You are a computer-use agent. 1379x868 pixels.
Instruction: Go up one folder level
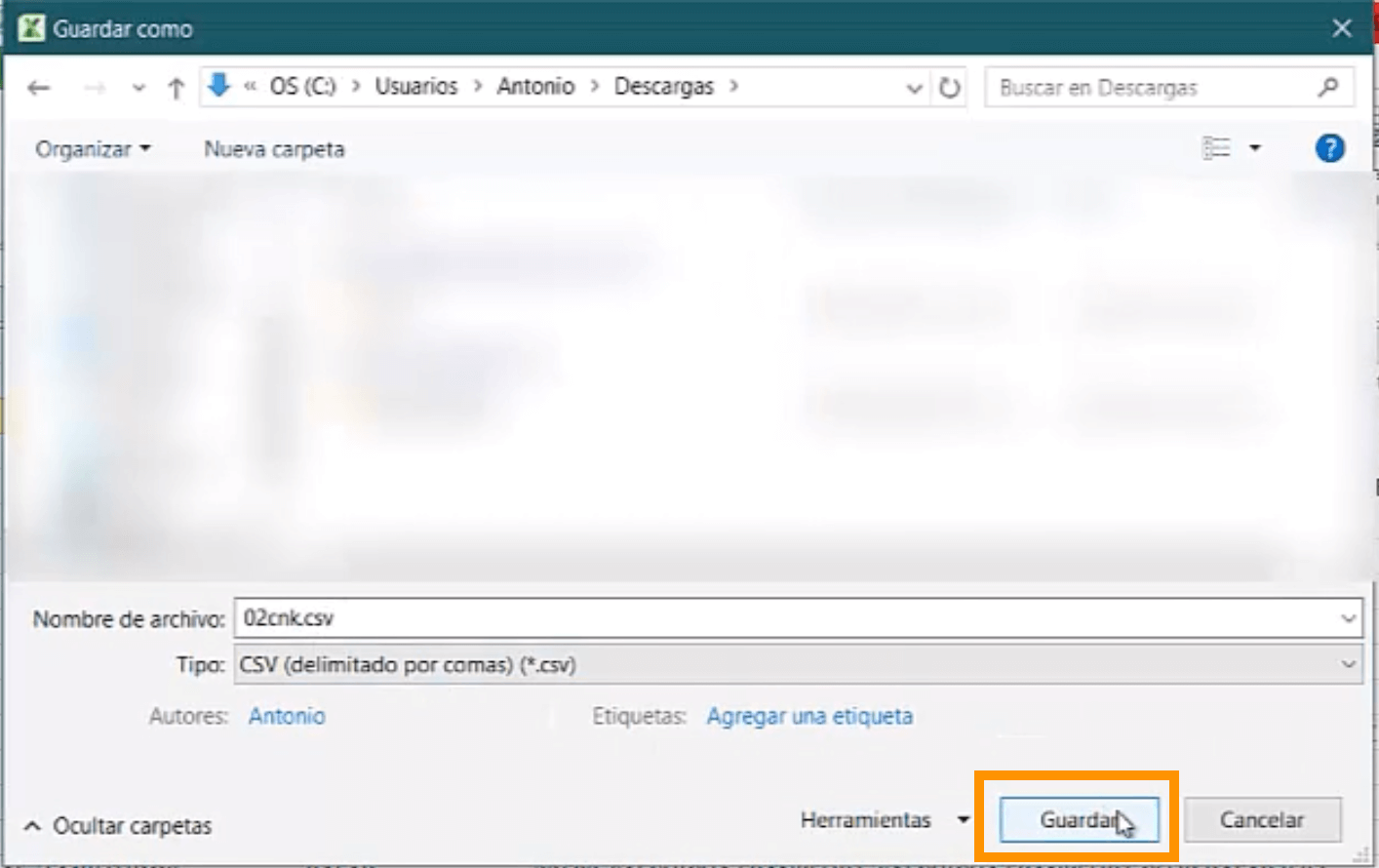[176, 89]
